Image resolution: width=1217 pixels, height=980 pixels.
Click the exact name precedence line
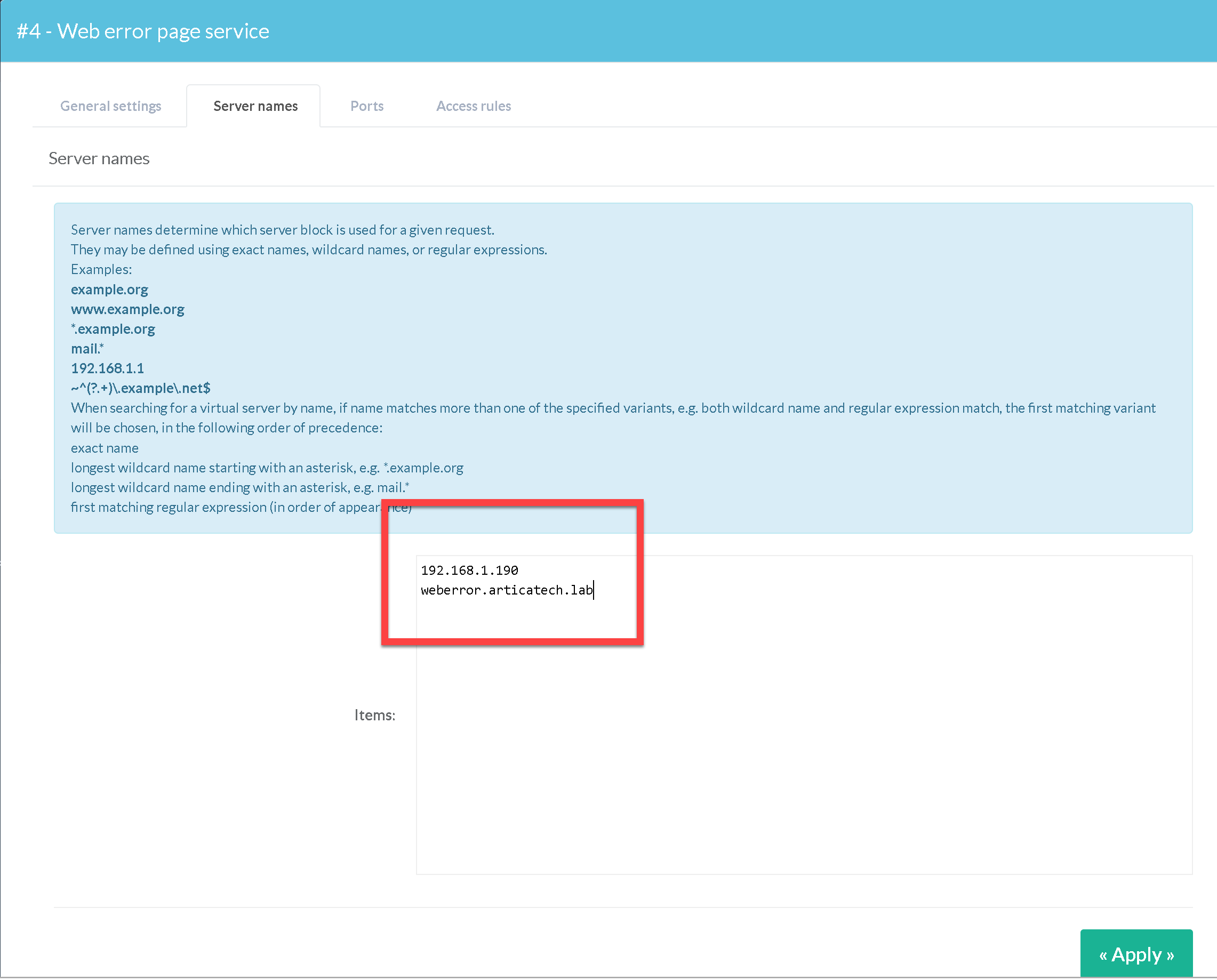click(x=105, y=448)
